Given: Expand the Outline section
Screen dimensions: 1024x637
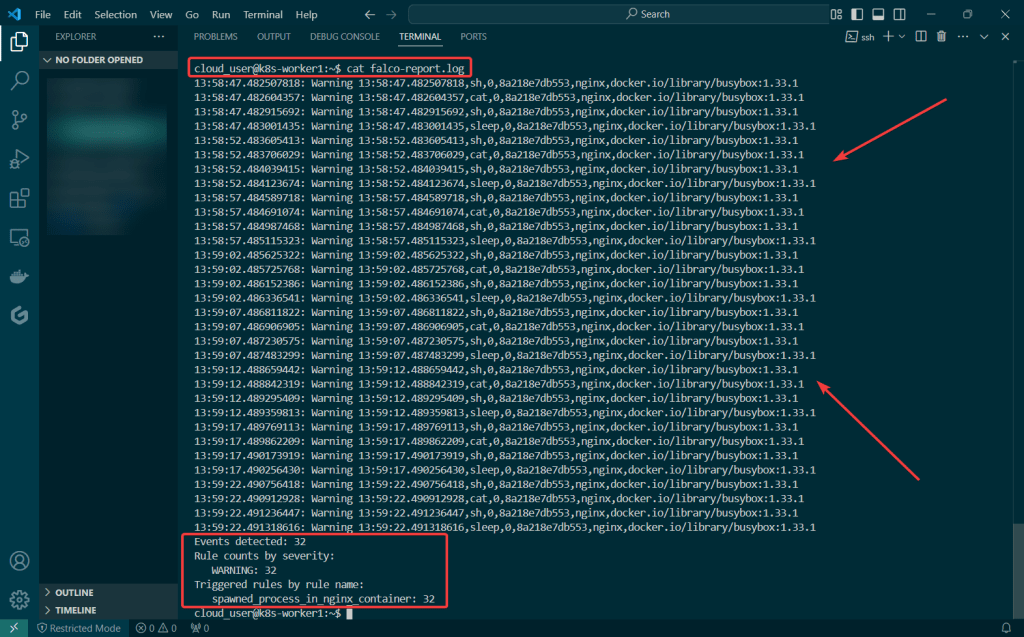Looking at the screenshot, I should [74, 592].
